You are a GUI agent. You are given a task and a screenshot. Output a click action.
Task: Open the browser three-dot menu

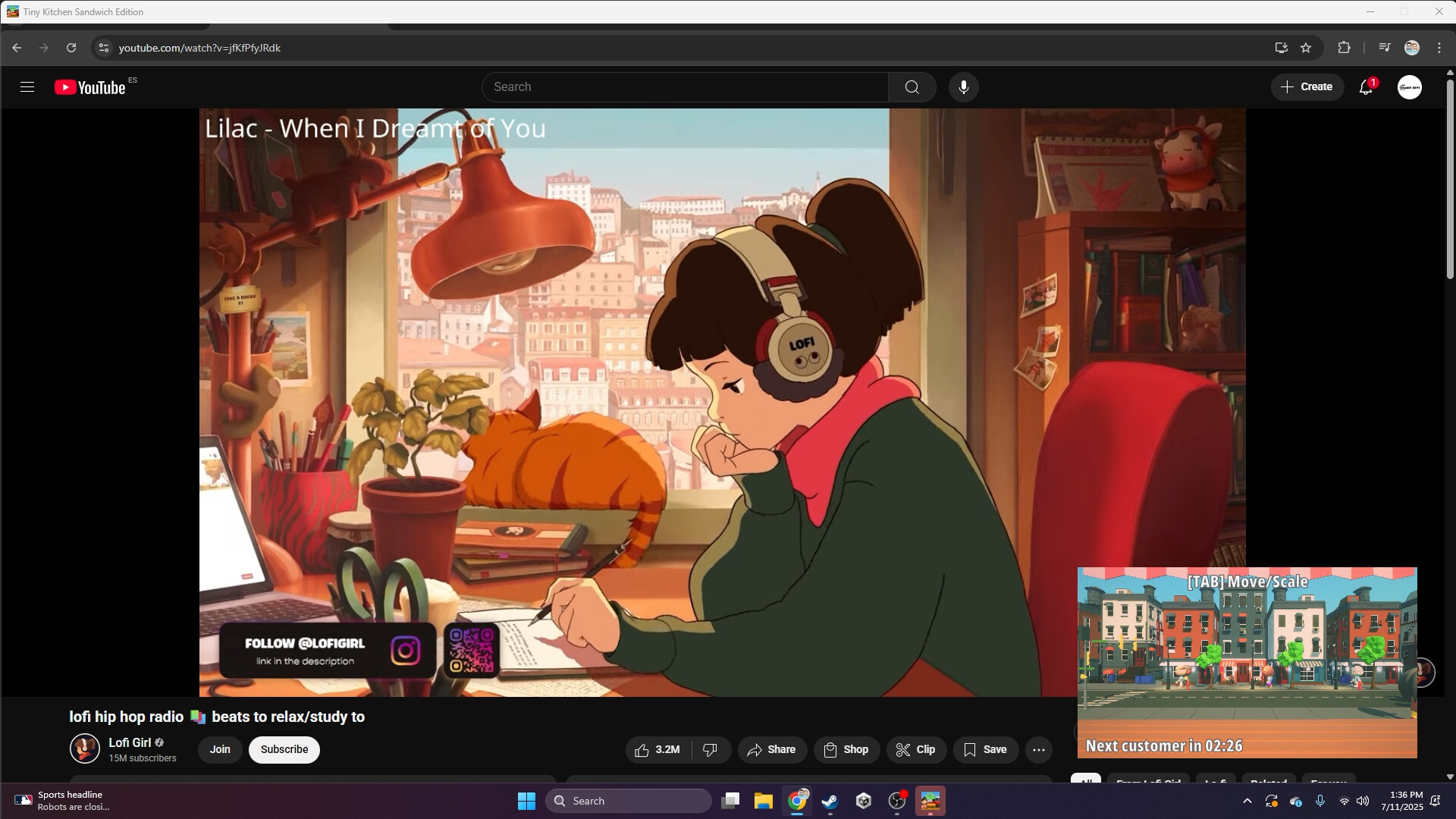(1439, 47)
